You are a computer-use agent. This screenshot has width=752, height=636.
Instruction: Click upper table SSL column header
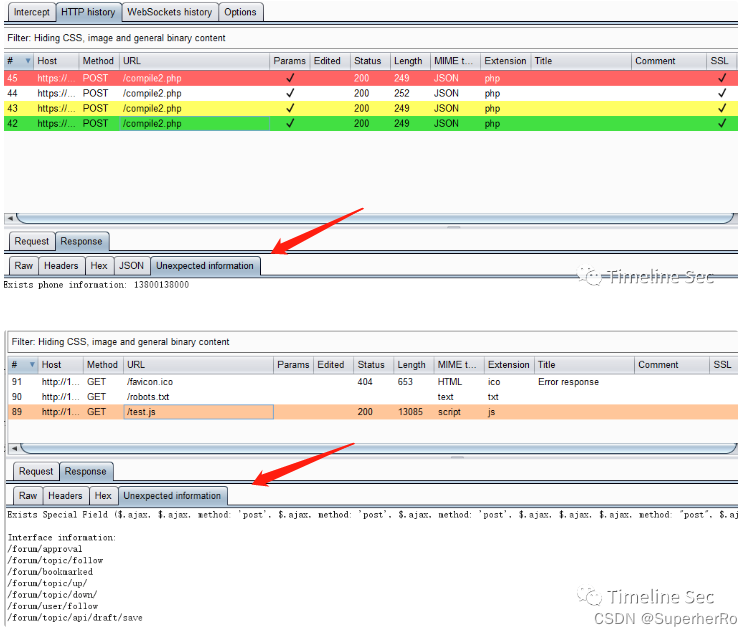click(722, 61)
